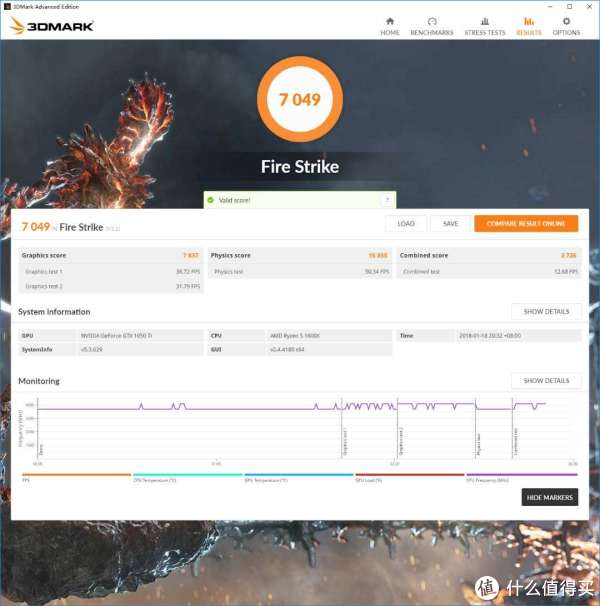Image resolution: width=600 pixels, height=606 pixels.
Task: Minimize the 3DMark window
Action: point(550,7)
